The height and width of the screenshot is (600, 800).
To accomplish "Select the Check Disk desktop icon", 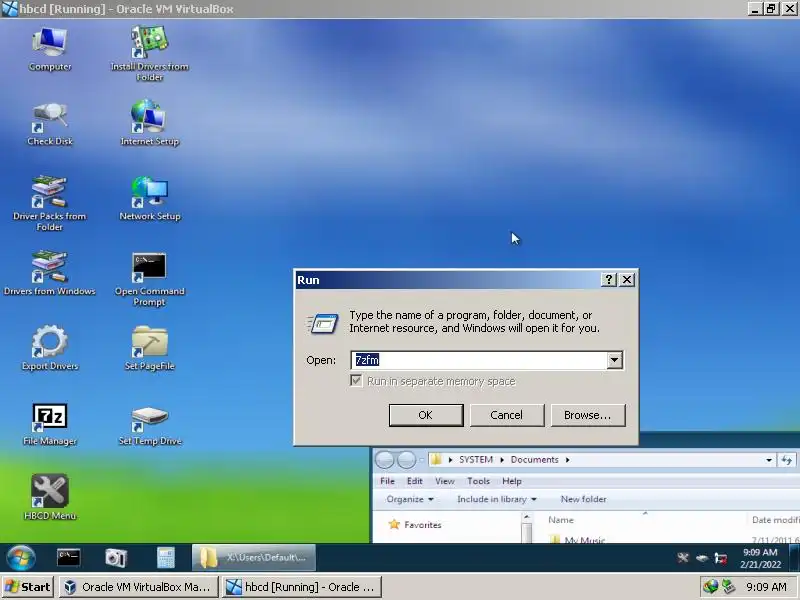I will click(49, 124).
